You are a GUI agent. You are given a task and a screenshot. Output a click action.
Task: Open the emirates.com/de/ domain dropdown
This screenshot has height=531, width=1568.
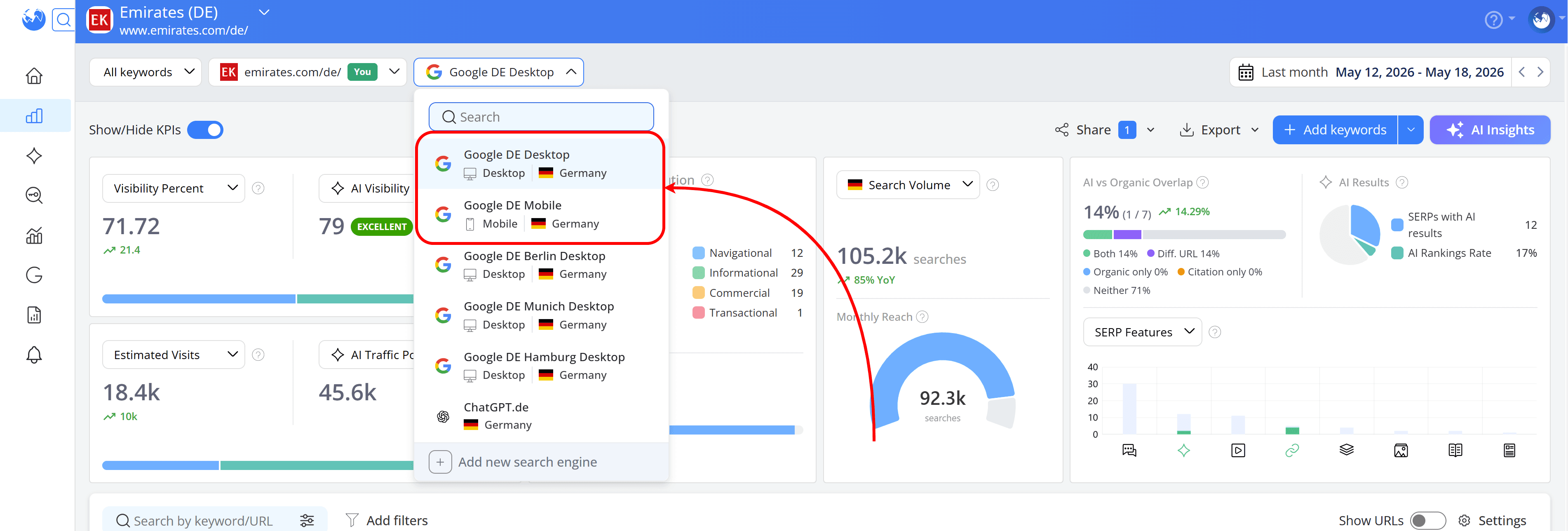[307, 72]
